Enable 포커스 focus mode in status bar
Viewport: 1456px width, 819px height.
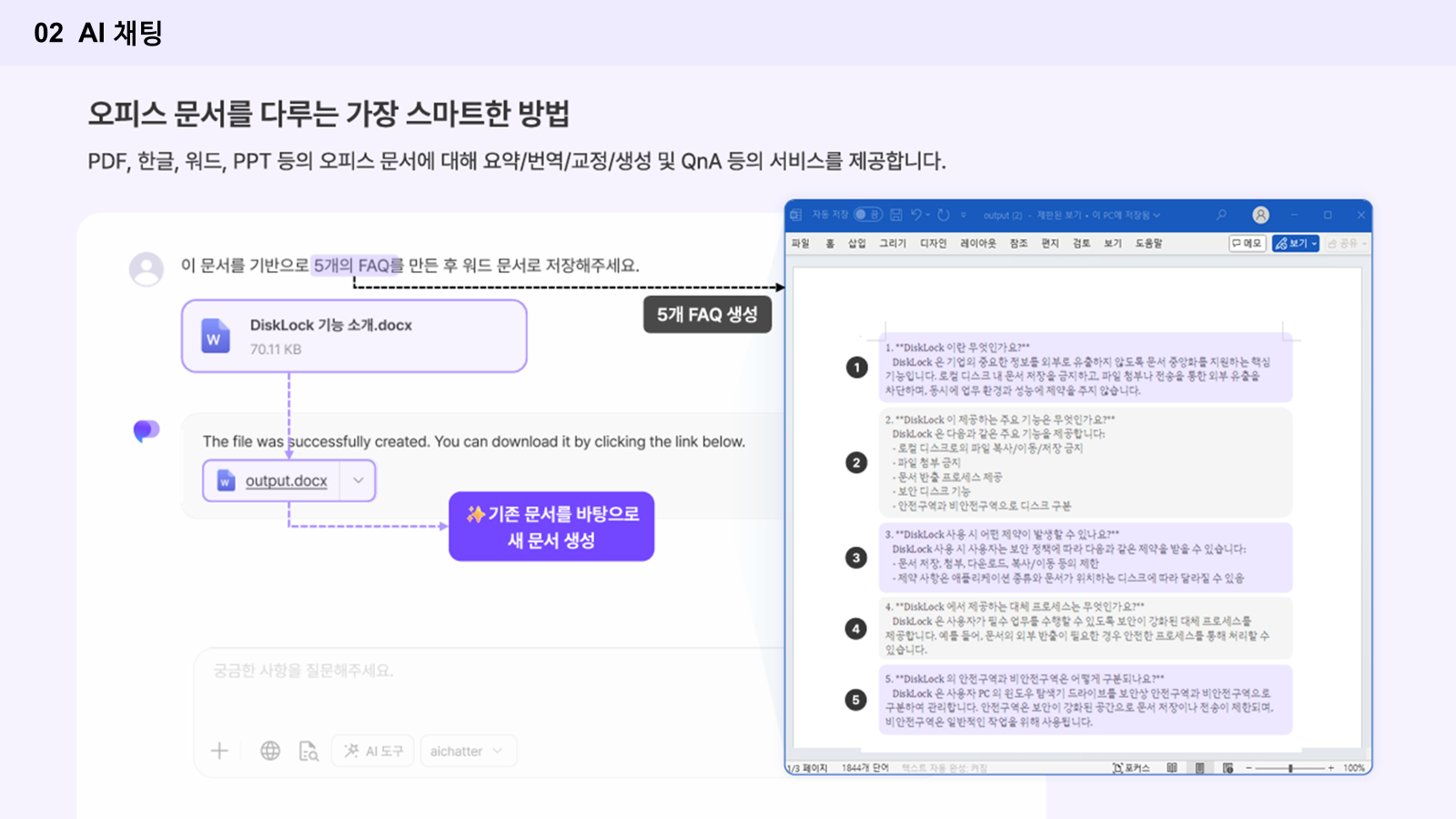1131,768
